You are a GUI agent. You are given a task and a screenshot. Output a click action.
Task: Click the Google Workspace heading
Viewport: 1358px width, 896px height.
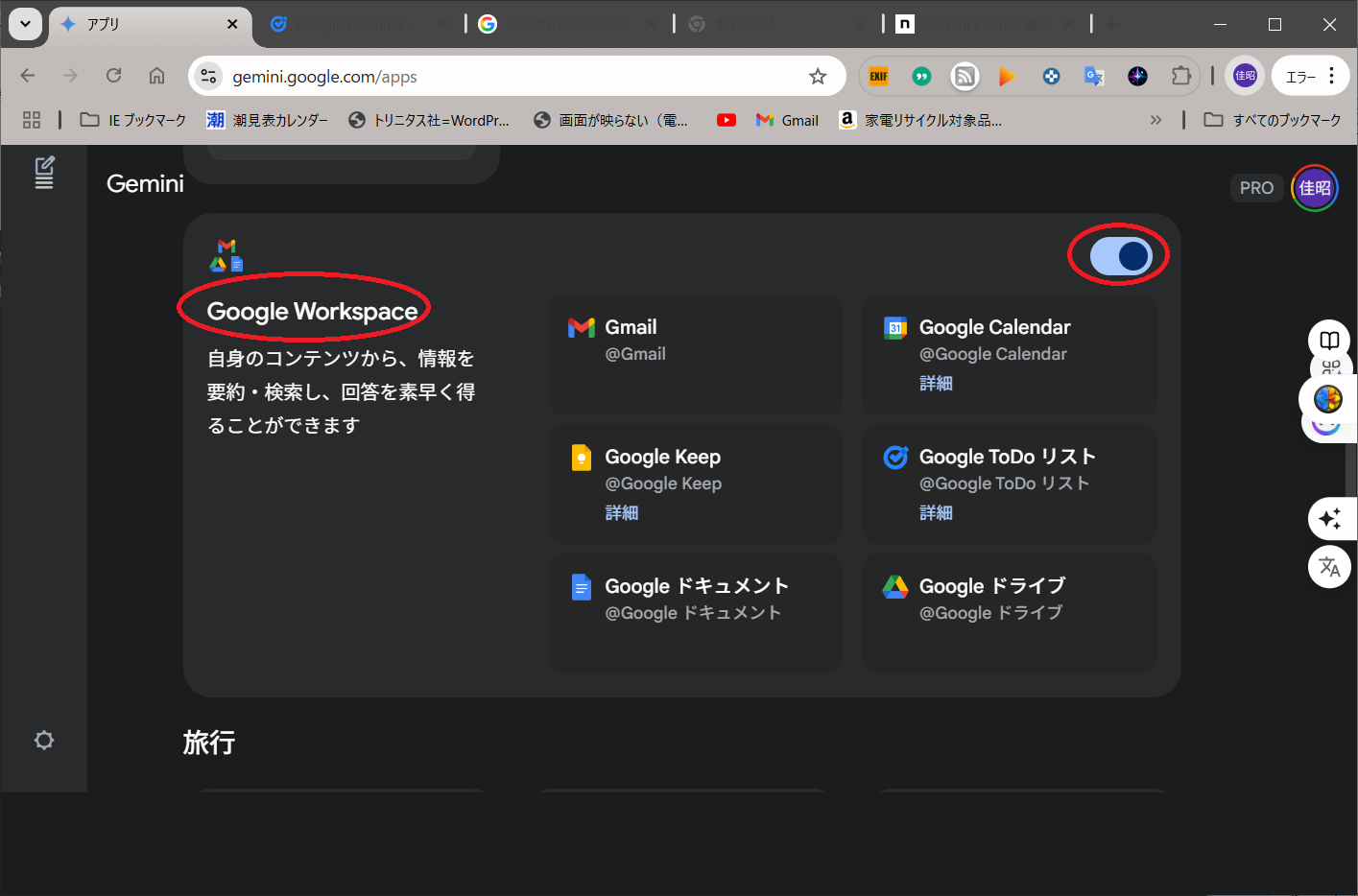click(x=313, y=311)
